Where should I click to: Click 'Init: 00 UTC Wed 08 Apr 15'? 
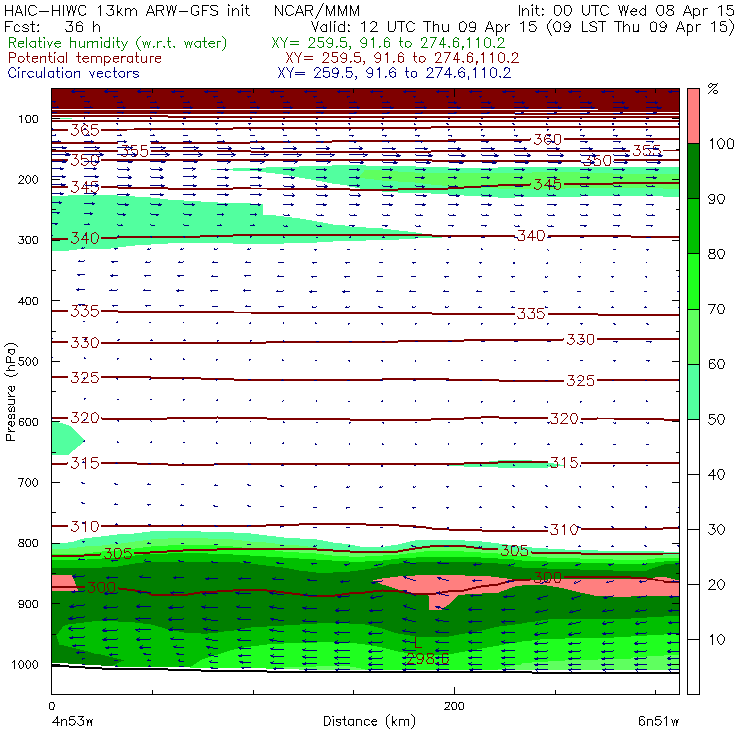[626, 10]
